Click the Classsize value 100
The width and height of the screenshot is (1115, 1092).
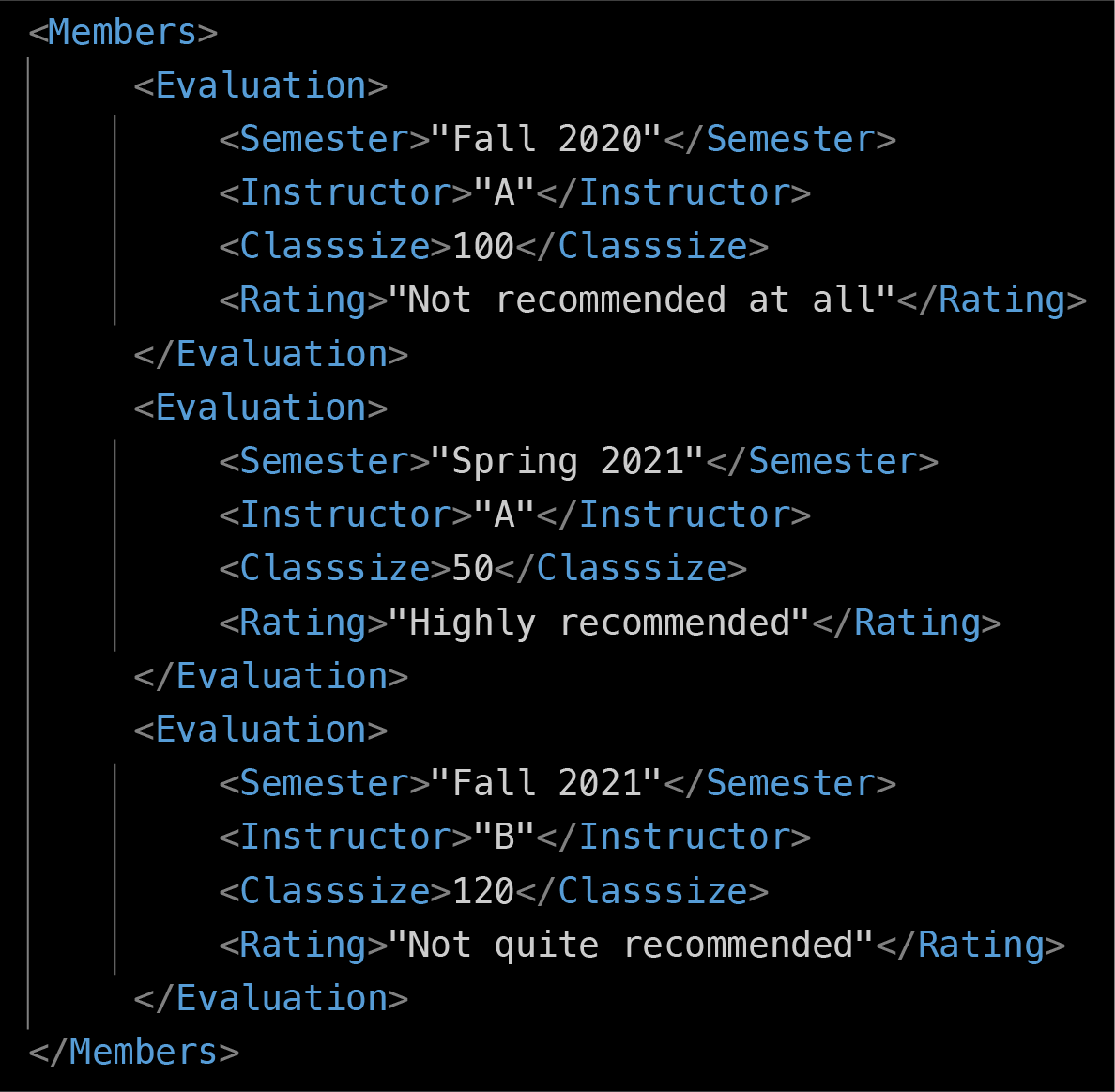click(x=483, y=246)
